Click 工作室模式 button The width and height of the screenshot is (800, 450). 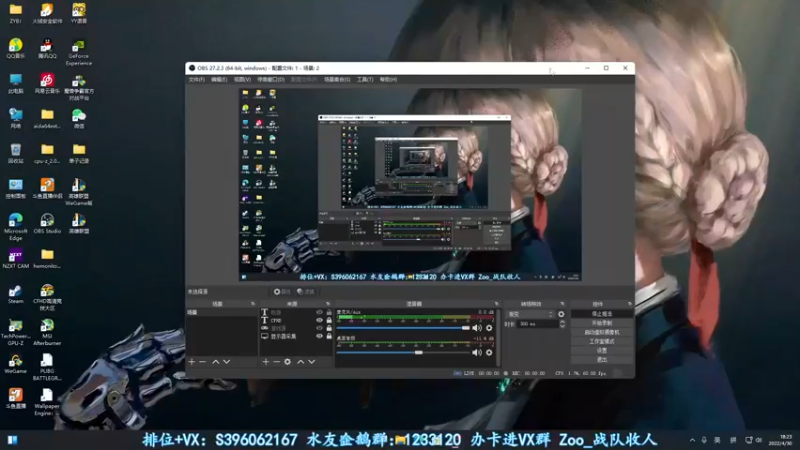[602, 341]
